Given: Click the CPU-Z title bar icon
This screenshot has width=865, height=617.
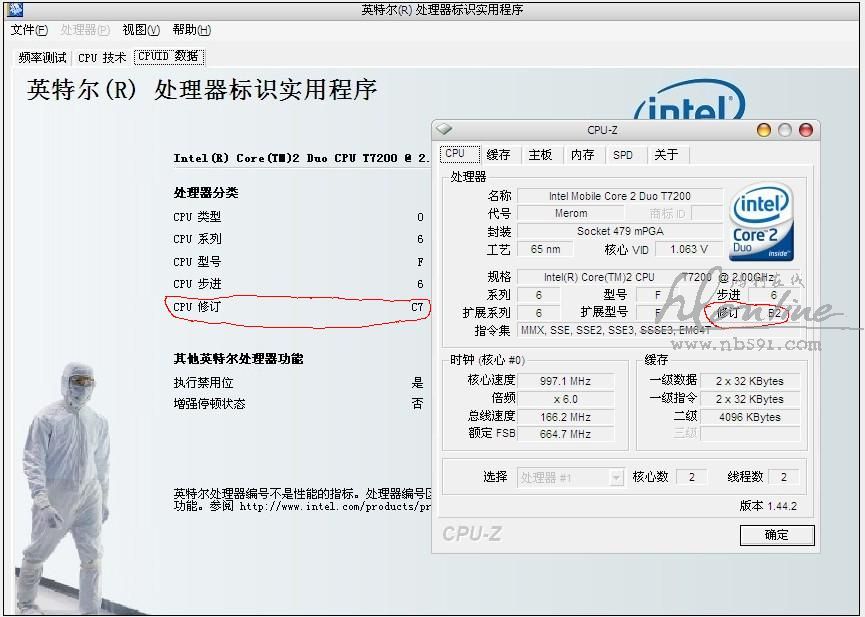Looking at the screenshot, I should tap(445, 130).
